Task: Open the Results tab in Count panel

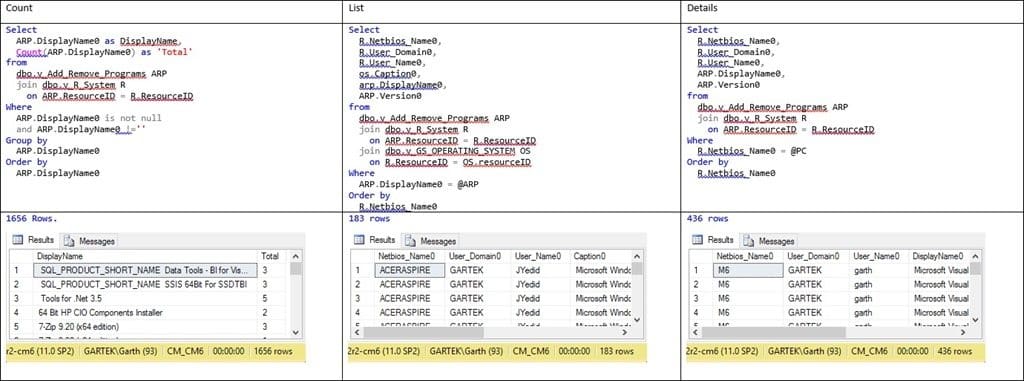Action: pyautogui.click(x=33, y=240)
